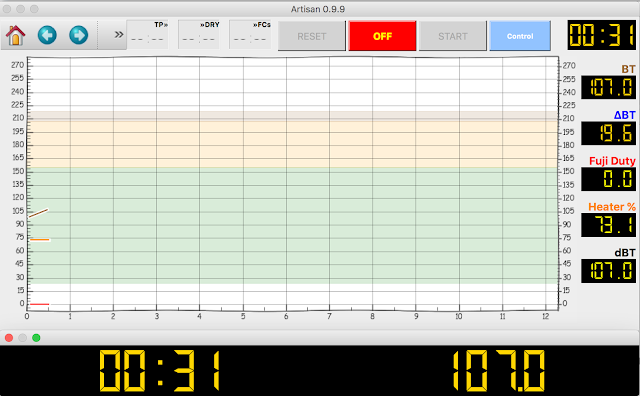Image resolution: width=640 pixels, height=396 pixels.
Task: Click the BT readout showing 107.0
Action: (609, 87)
